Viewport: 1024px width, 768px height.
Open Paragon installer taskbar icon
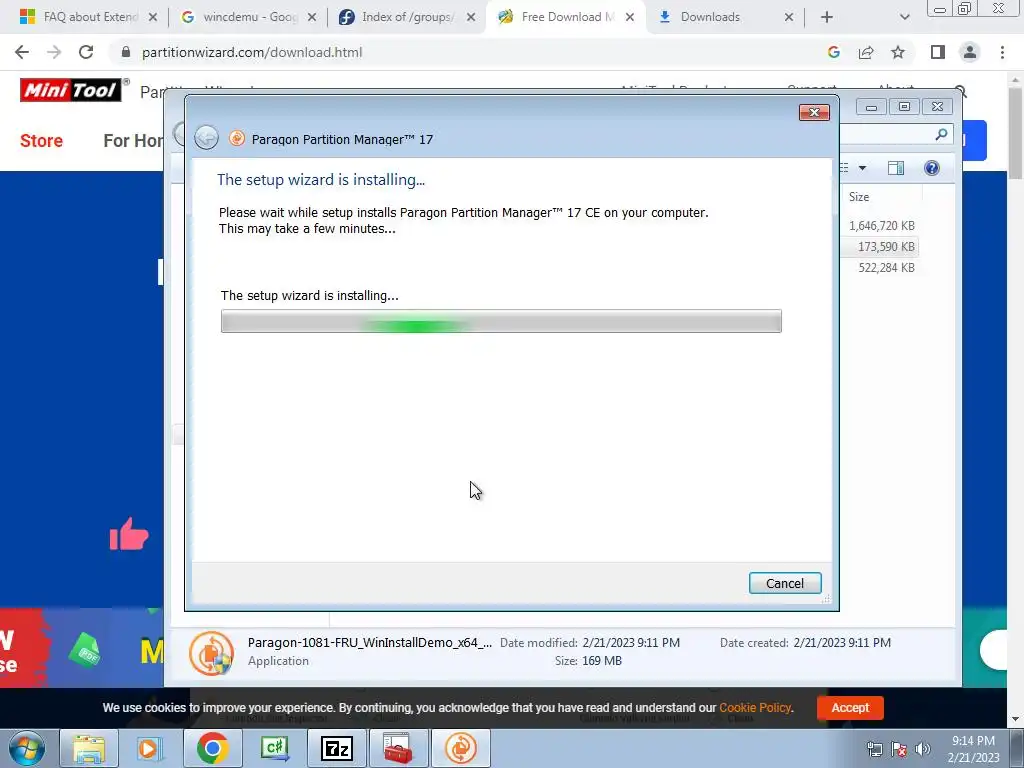tap(460, 748)
